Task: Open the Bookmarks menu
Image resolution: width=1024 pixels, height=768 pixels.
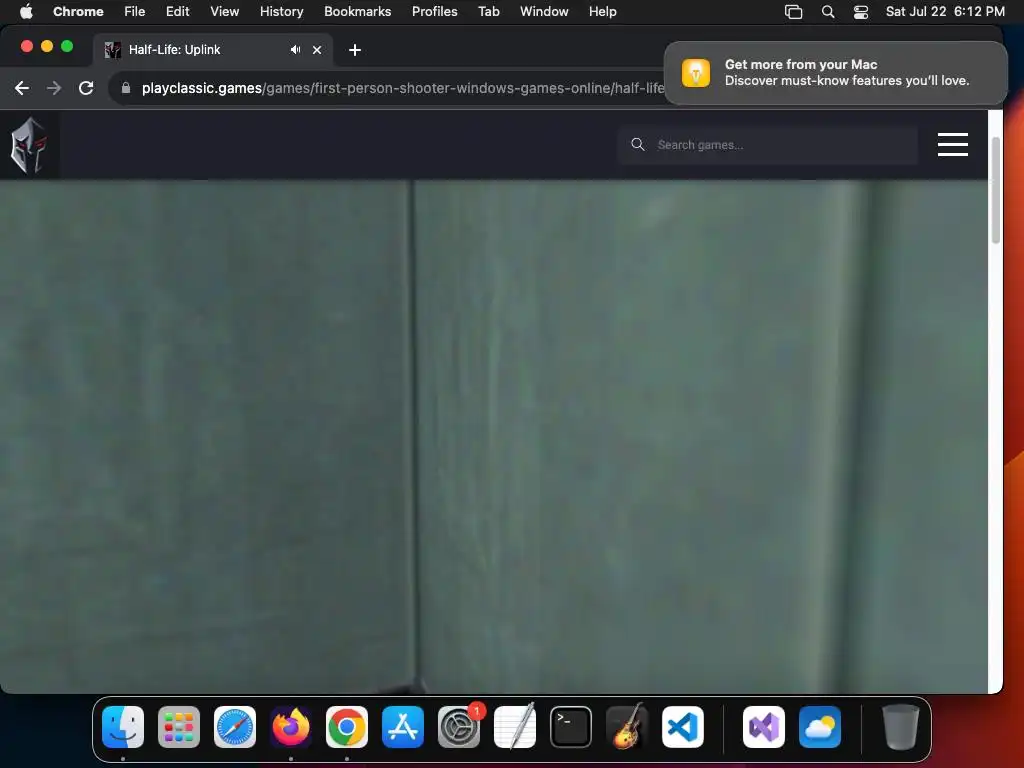Action: pyautogui.click(x=357, y=11)
